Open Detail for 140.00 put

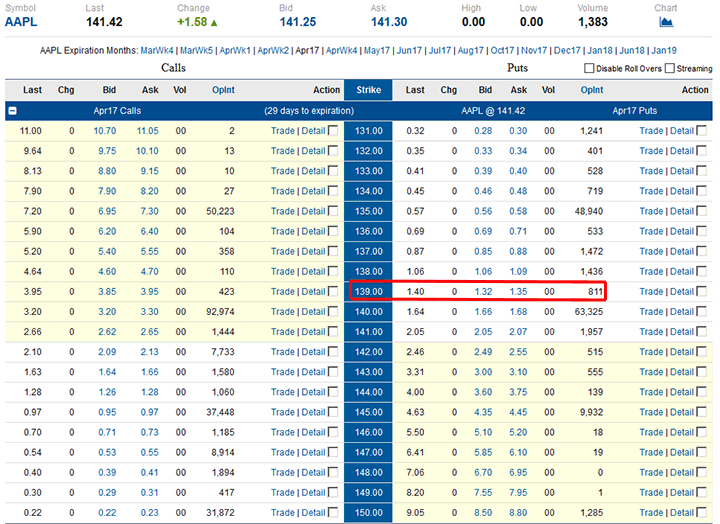click(682, 311)
